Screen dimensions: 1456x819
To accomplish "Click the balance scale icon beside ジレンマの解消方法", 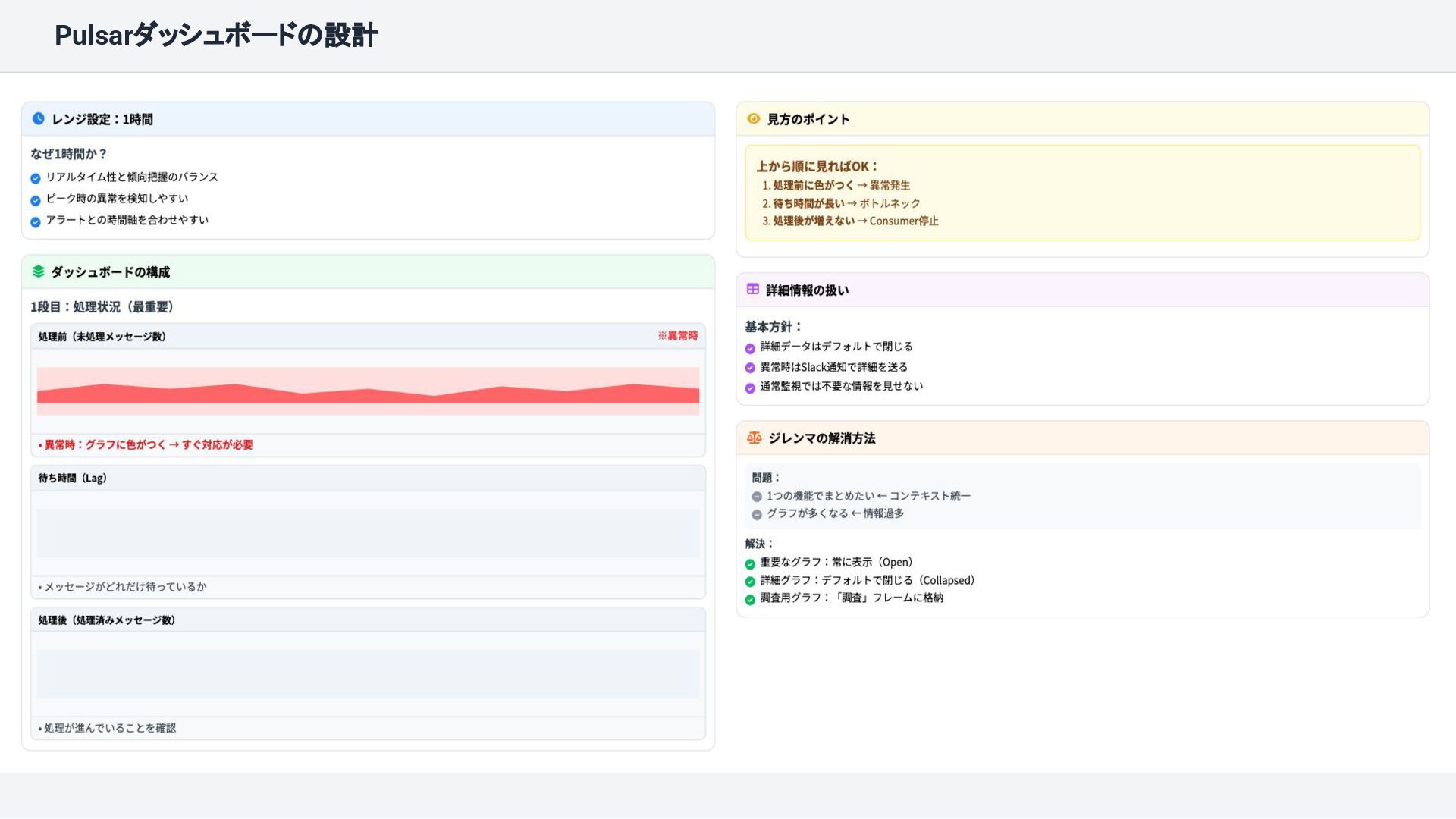I will click(754, 438).
